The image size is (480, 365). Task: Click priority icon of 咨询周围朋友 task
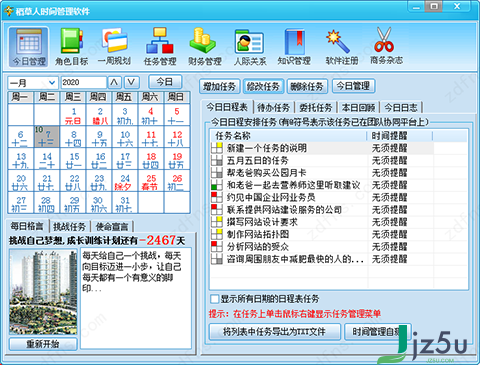(x=217, y=259)
